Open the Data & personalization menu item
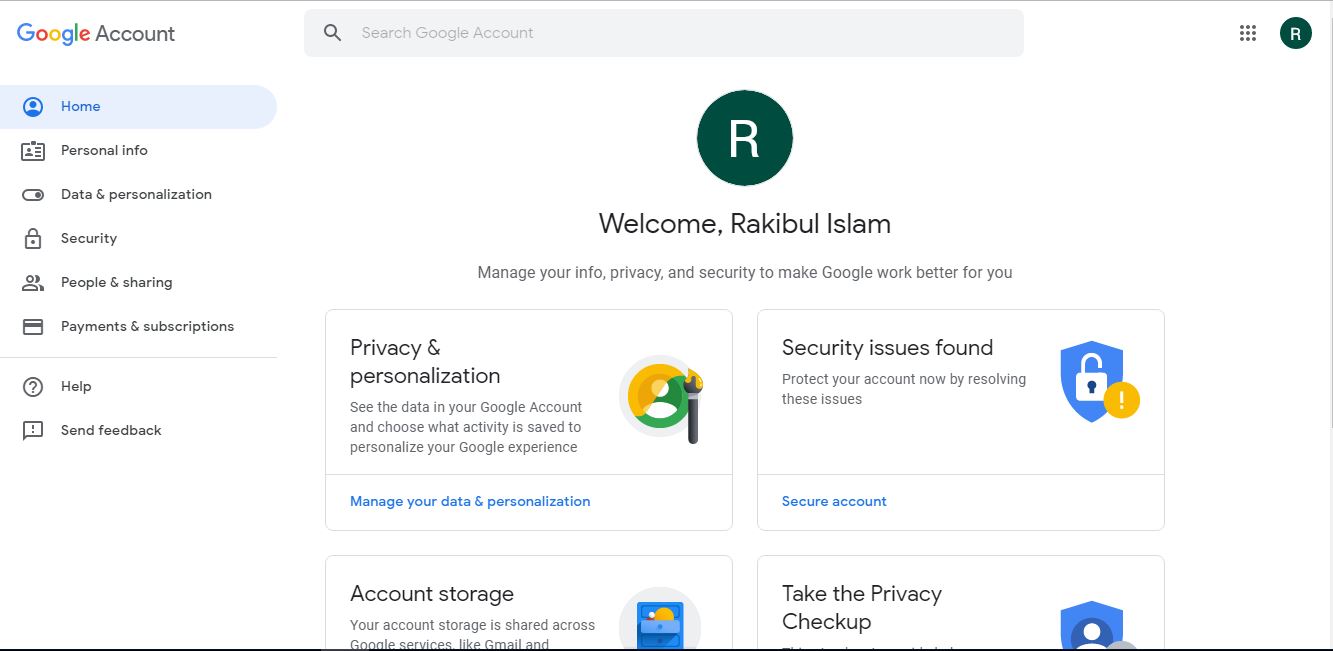 coord(136,195)
